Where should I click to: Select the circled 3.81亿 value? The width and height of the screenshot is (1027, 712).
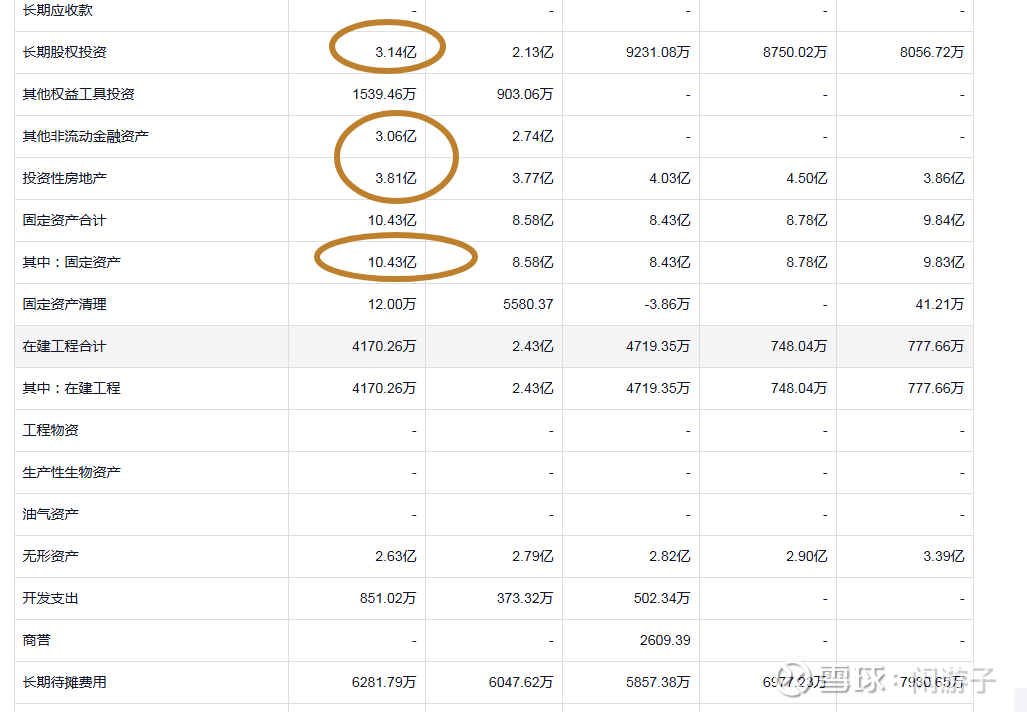coord(395,179)
